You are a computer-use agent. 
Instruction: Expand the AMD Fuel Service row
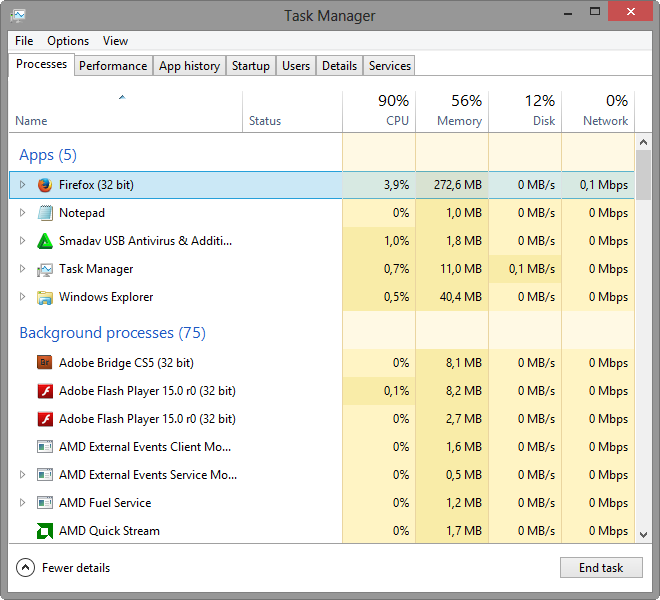(x=22, y=502)
